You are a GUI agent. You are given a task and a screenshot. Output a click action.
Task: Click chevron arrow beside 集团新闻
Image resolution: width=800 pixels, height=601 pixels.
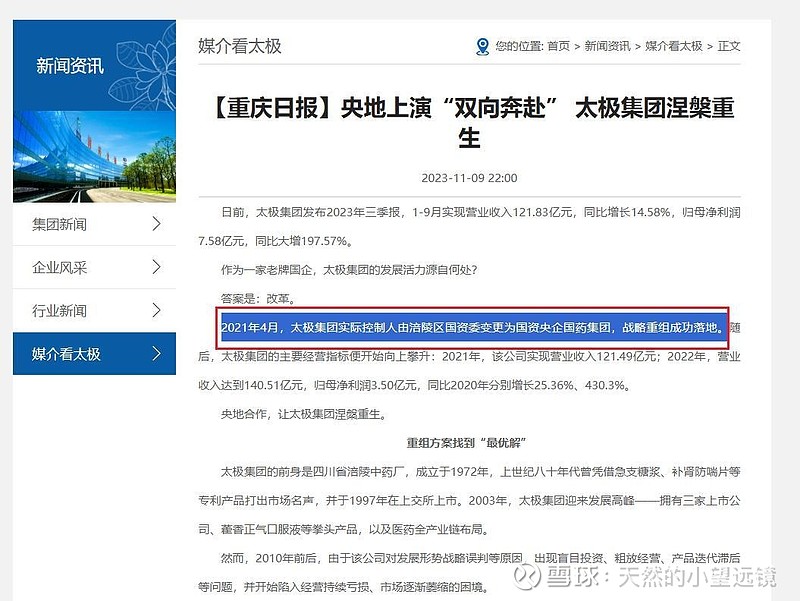157,223
